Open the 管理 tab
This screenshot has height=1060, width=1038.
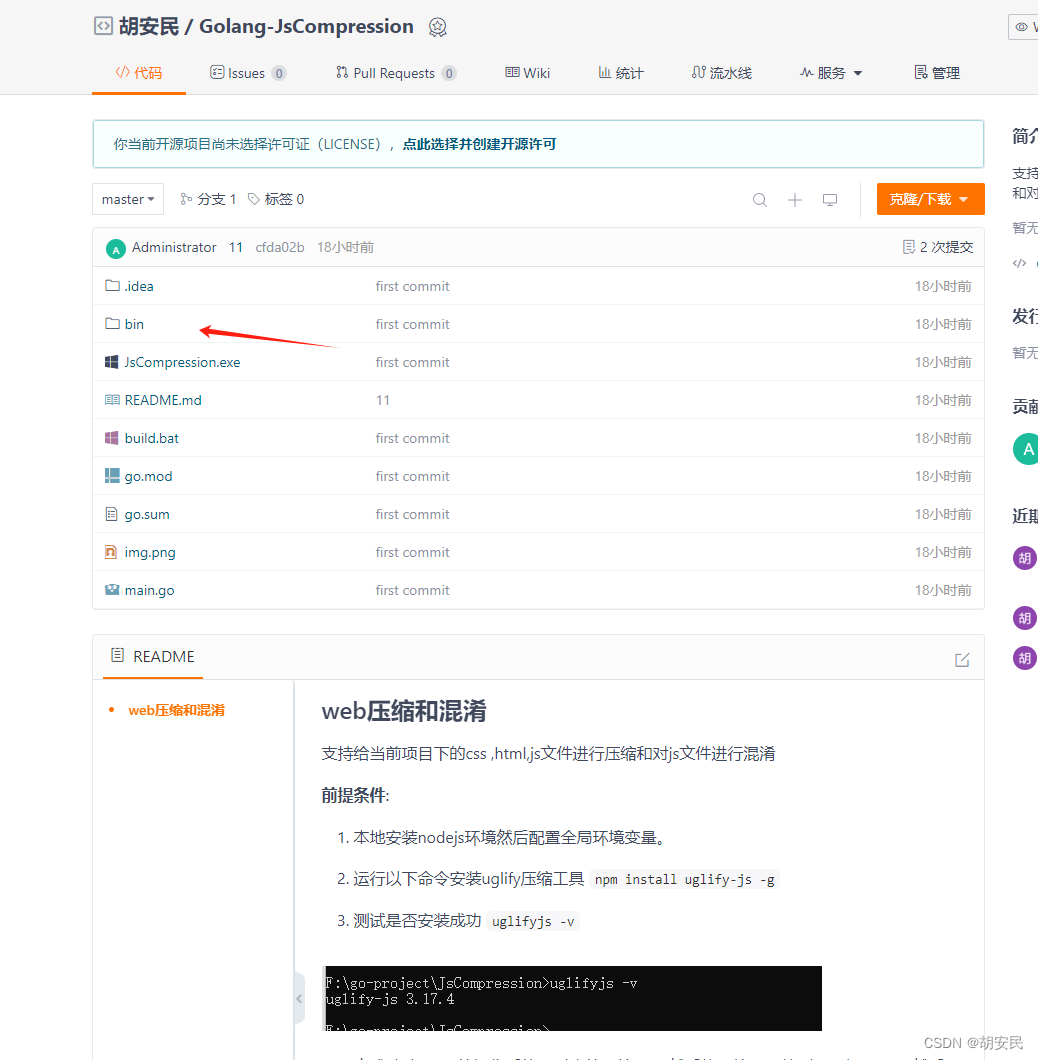pyautogui.click(x=937, y=73)
